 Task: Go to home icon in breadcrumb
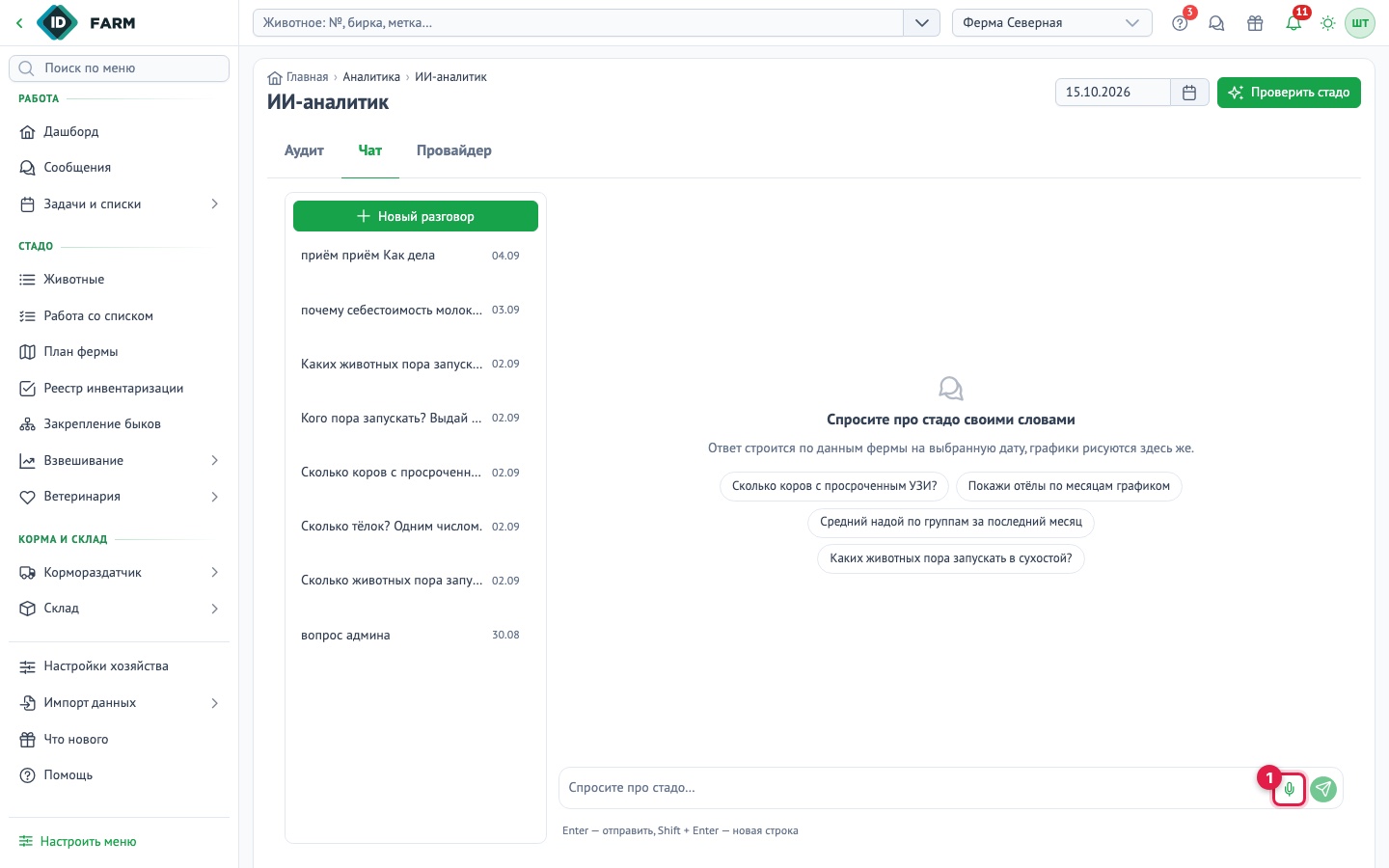tap(275, 77)
